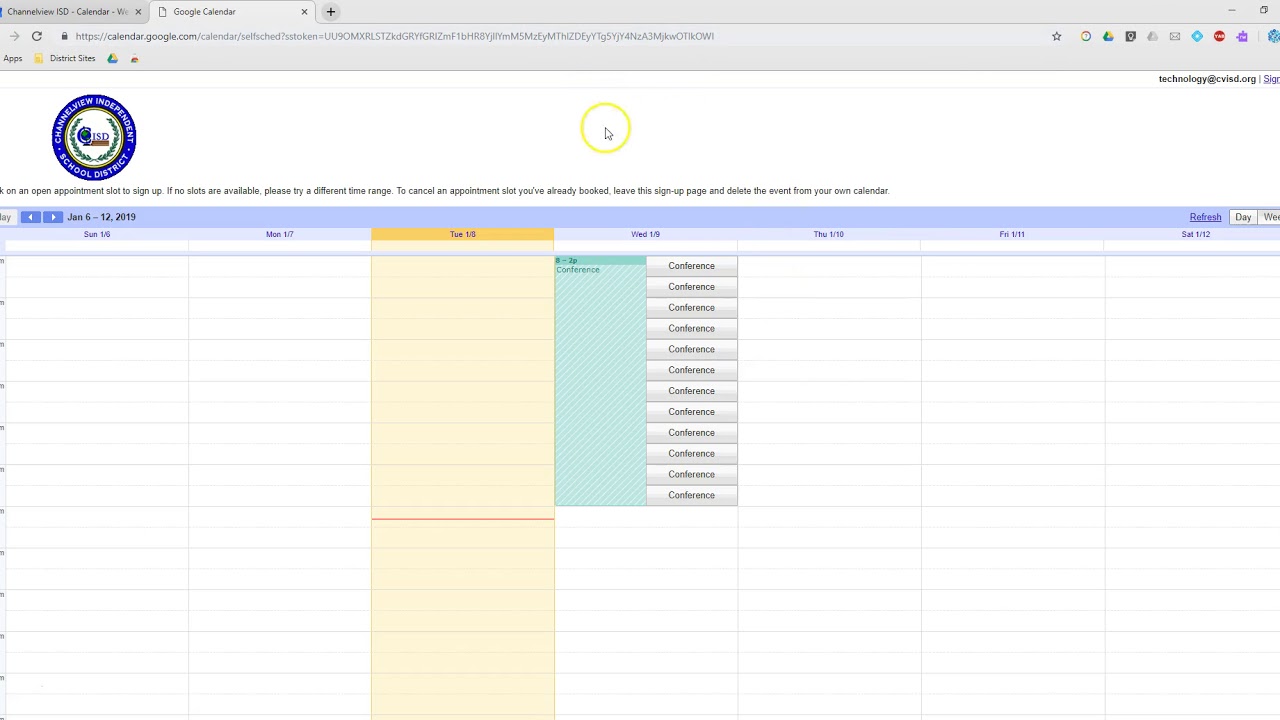Switch calendar to Day view
This screenshot has width=1280, height=720.
click(x=1243, y=217)
